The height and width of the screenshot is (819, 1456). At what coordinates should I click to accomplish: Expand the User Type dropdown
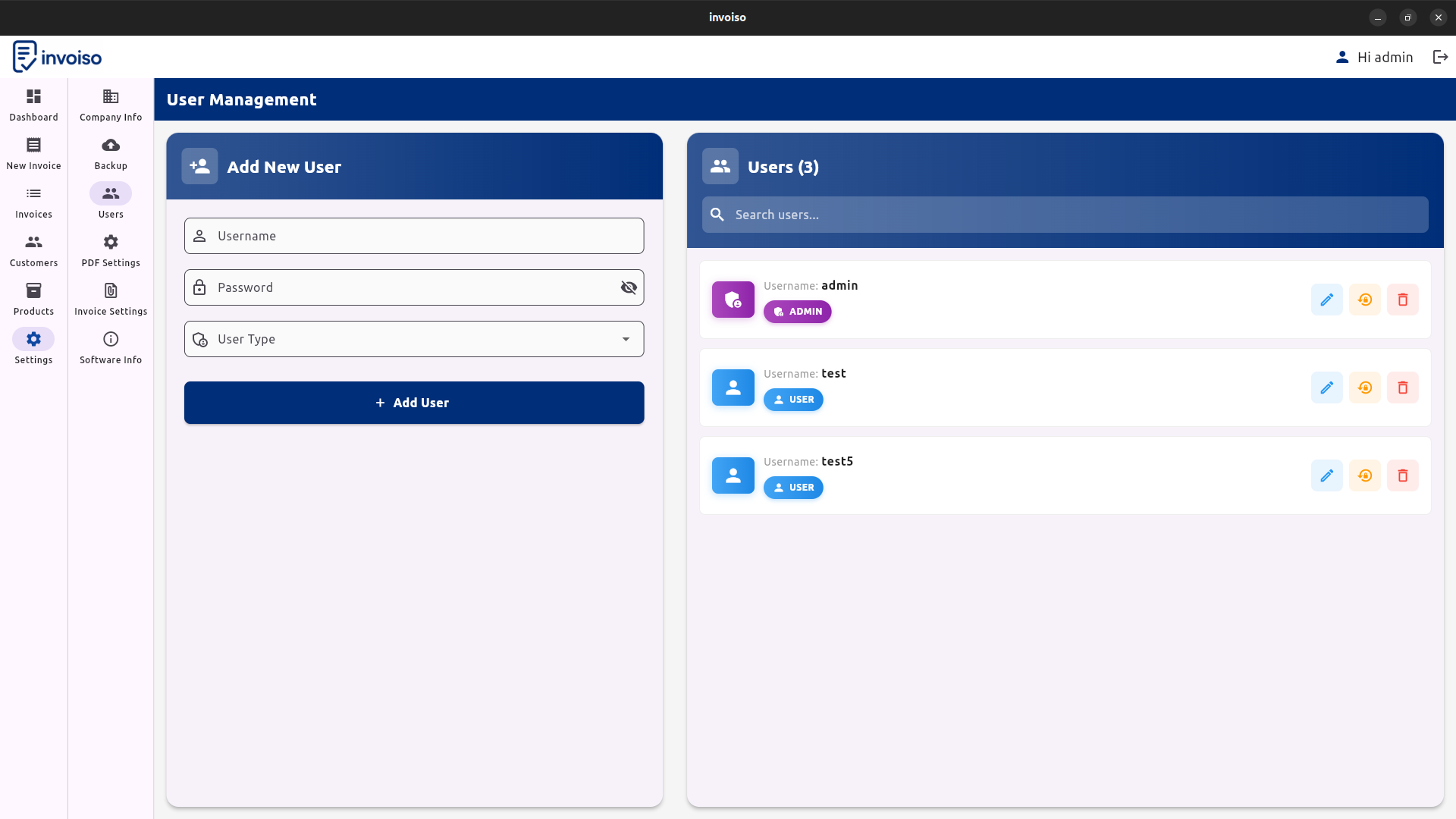click(x=414, y=339)
